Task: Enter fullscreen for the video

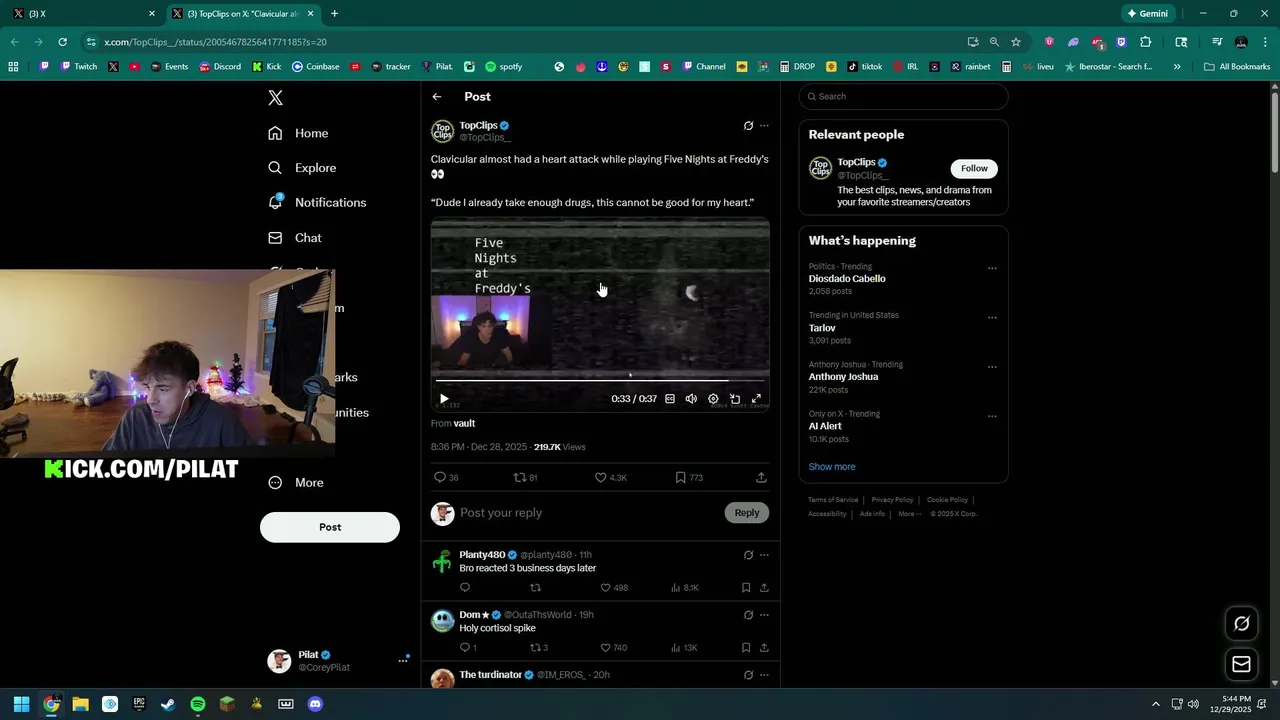Action: click(756, 399)
